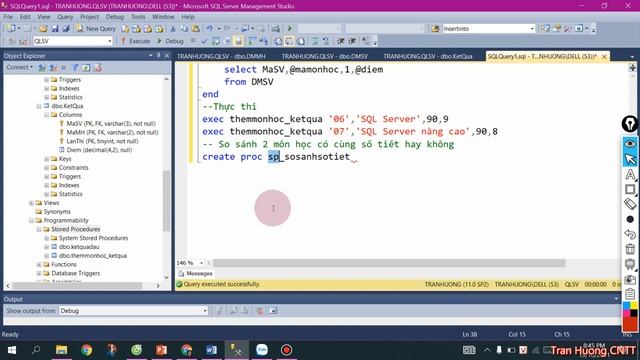Click the Filter icon in Object Explorer
The image size is (640, 360).
pyautogui.click(x=75, y=68)
